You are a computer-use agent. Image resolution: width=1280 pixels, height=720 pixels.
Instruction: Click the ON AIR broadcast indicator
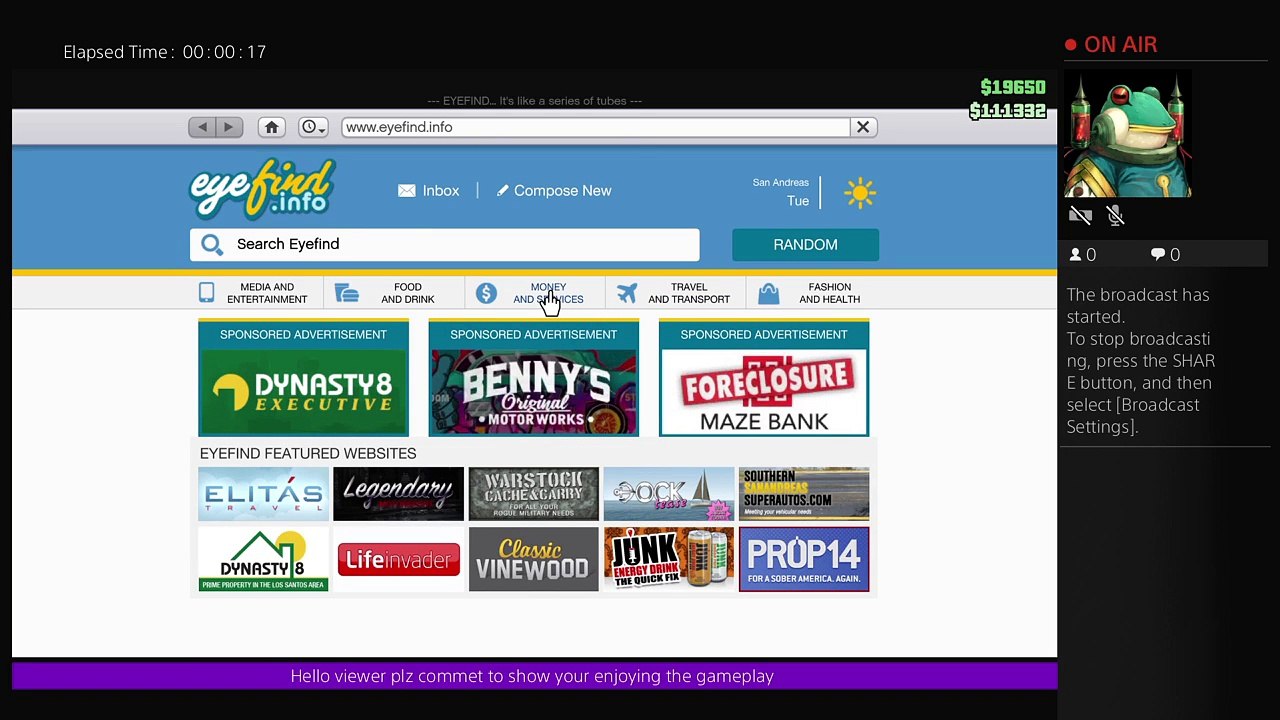[1111, 45]
